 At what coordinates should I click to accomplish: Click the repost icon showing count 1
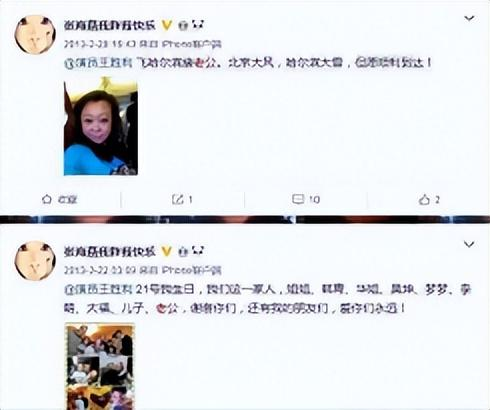178,199
